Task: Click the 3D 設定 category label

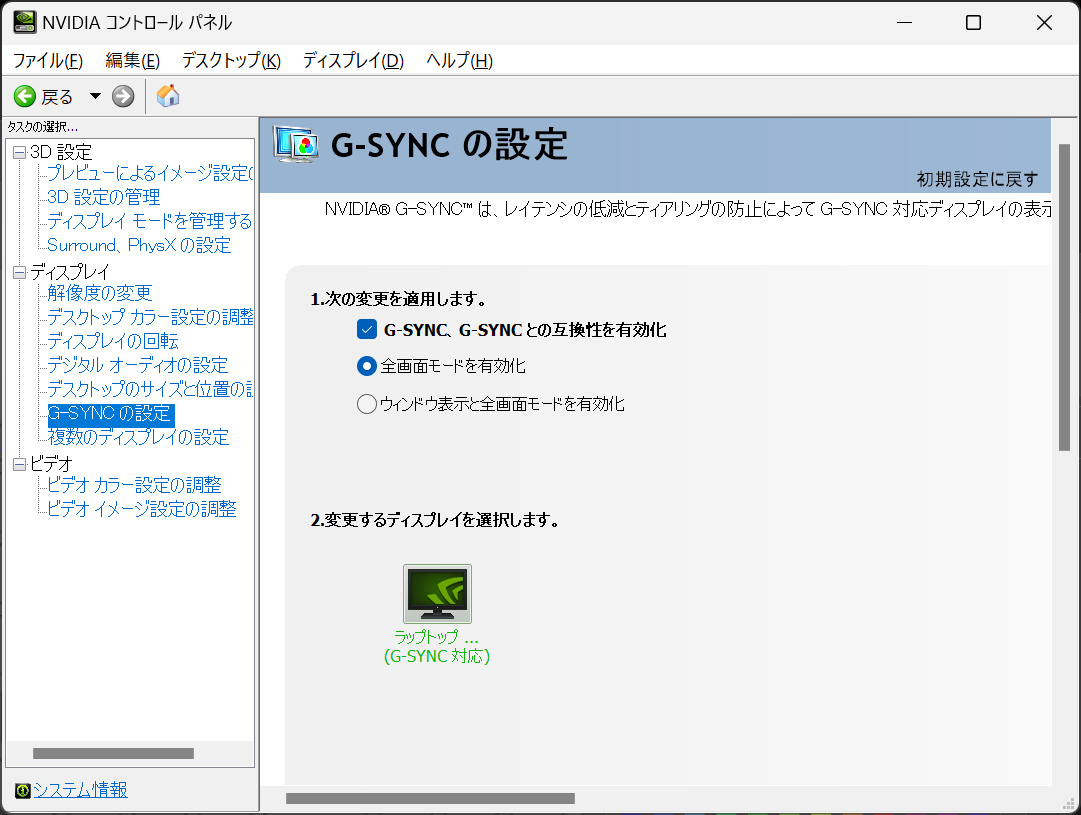Action: pos(61,152)
